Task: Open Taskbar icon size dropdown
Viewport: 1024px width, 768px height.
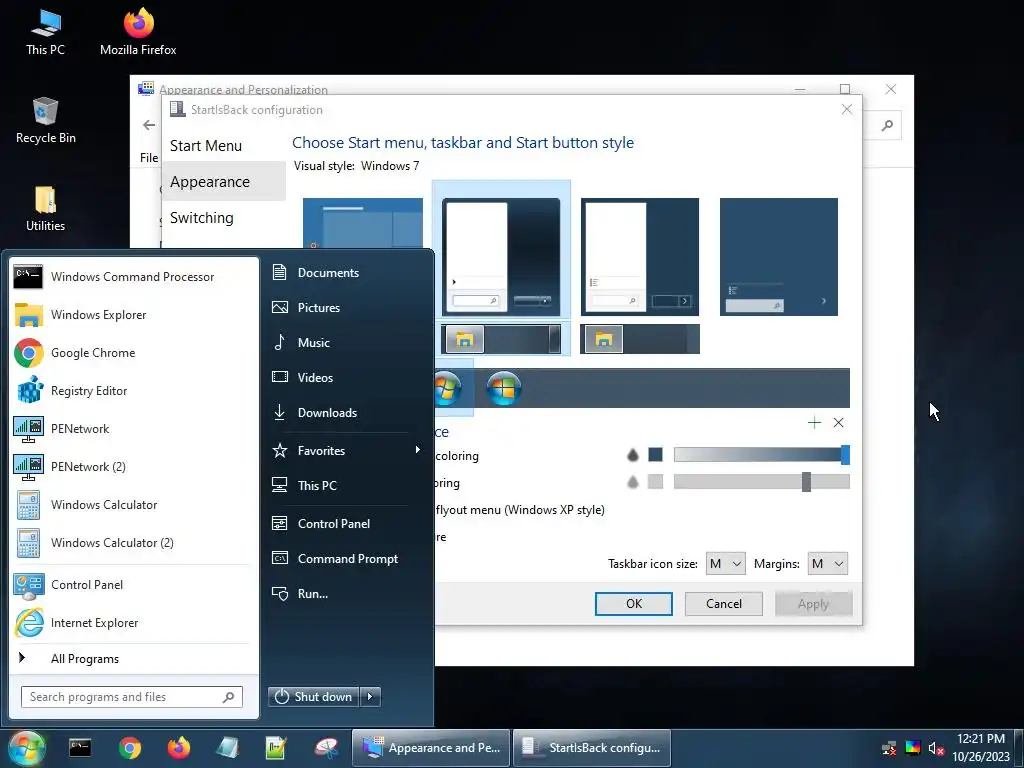Action: click(x=726, y=564)
